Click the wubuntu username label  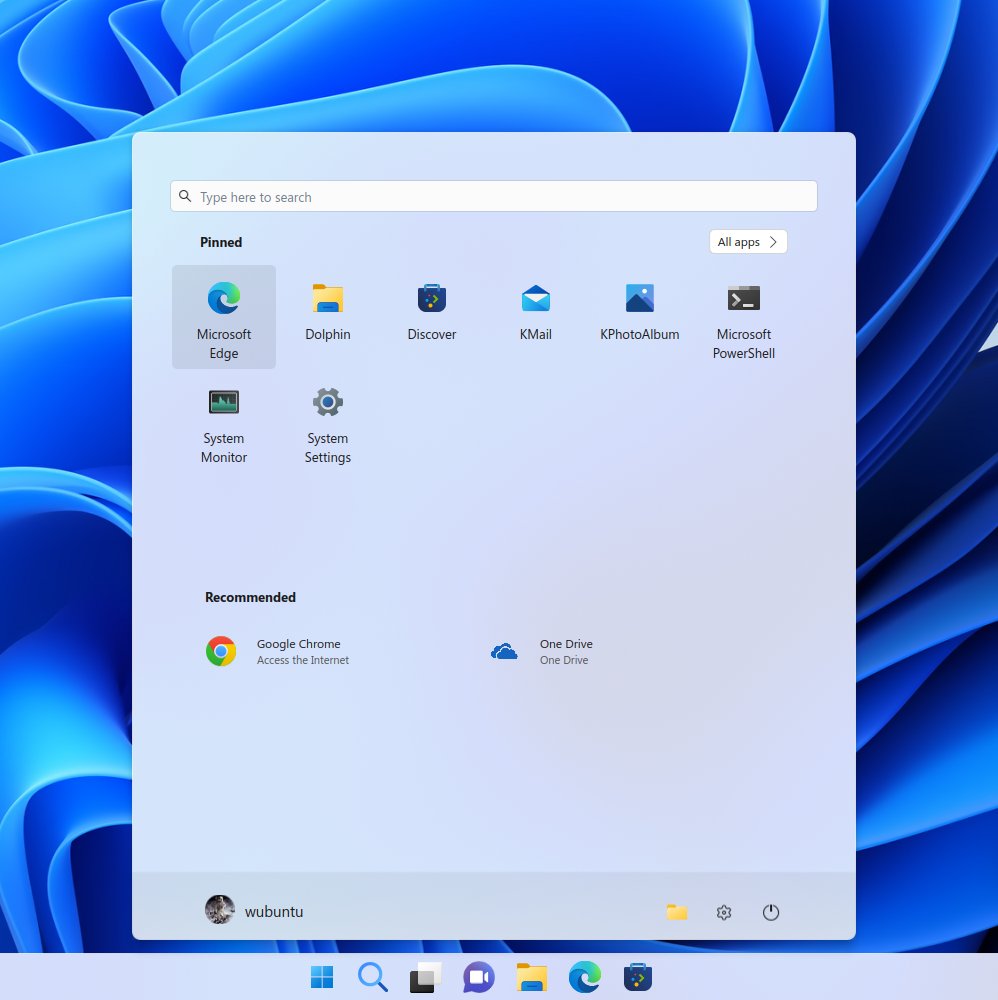pyautogui.click(x=274, y=911)
